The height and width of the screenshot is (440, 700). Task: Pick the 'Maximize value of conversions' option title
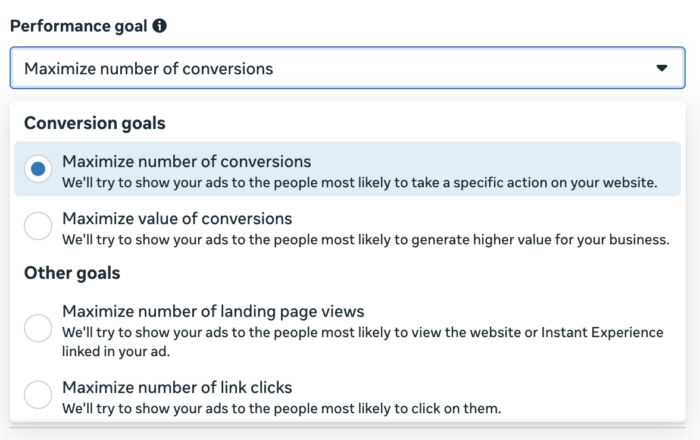click(177, 219)
